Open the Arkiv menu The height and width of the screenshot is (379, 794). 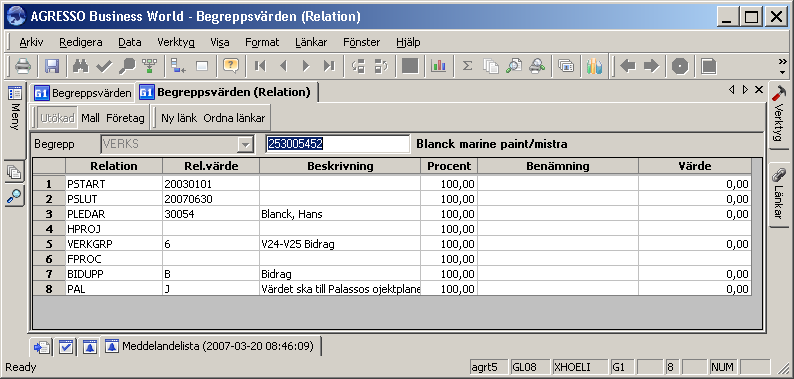(x=31, y=42)
